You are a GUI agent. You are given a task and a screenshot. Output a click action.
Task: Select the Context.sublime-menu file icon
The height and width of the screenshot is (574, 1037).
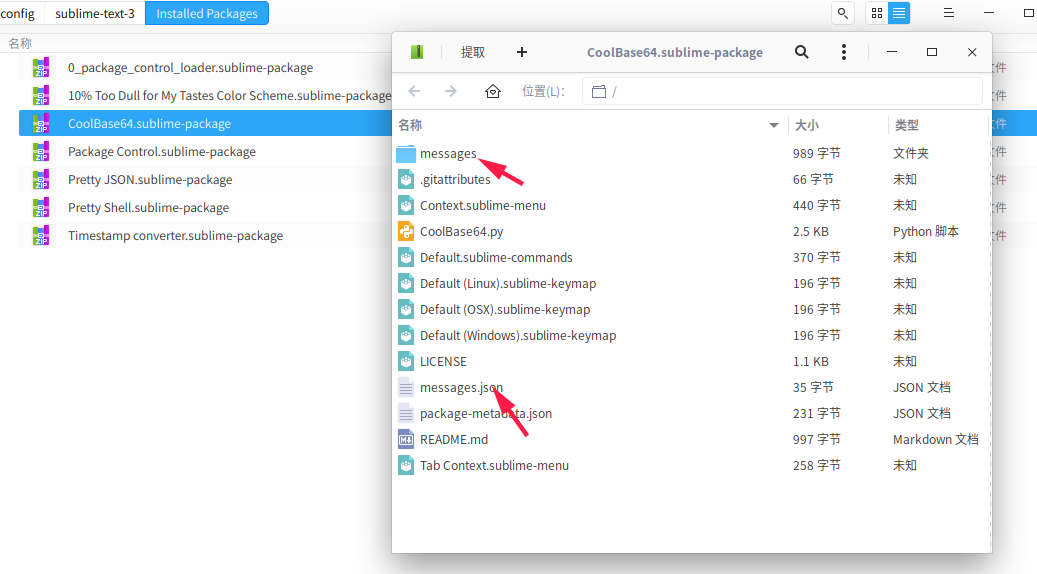pos(406,206)
